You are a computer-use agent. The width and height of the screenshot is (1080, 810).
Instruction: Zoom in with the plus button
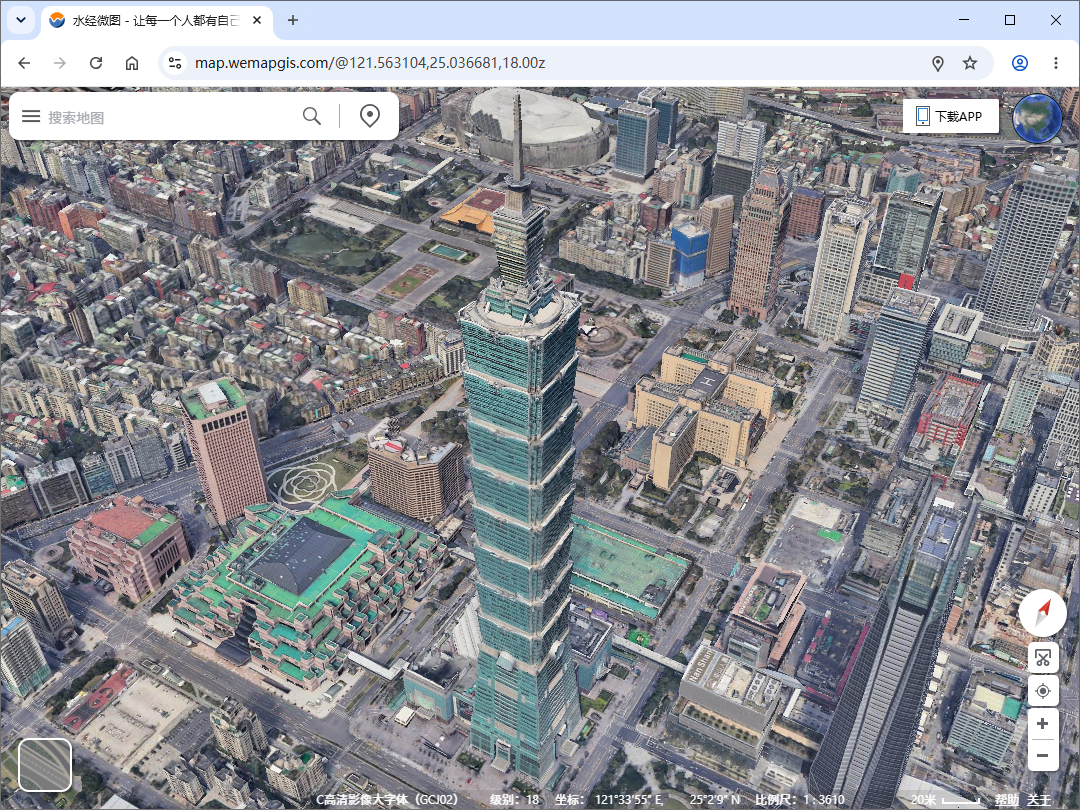(1043, 723)
